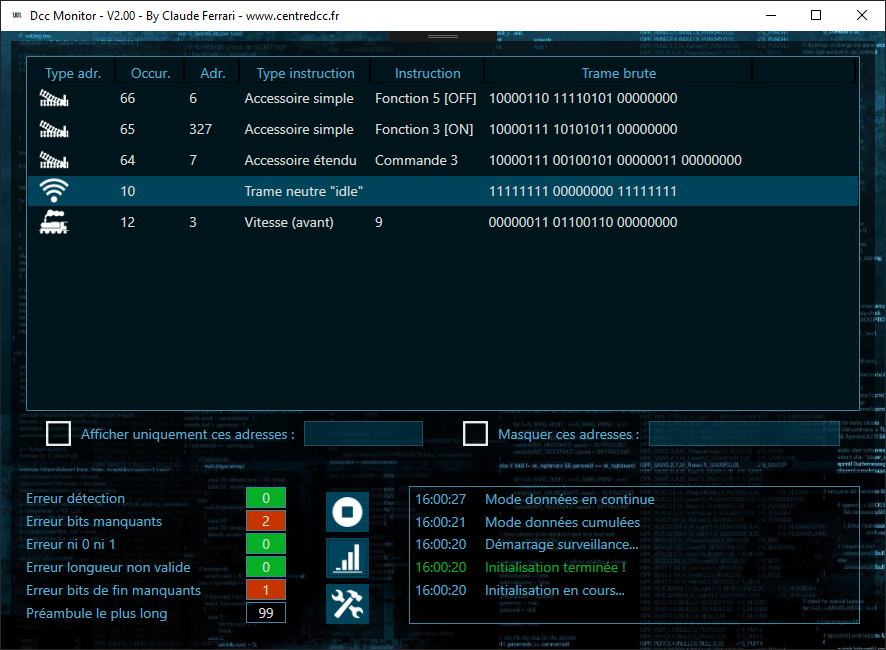This screenshot has height=650, width=886.
Task: Click the 'Erreur détection' label
Action: pos(75,499)
